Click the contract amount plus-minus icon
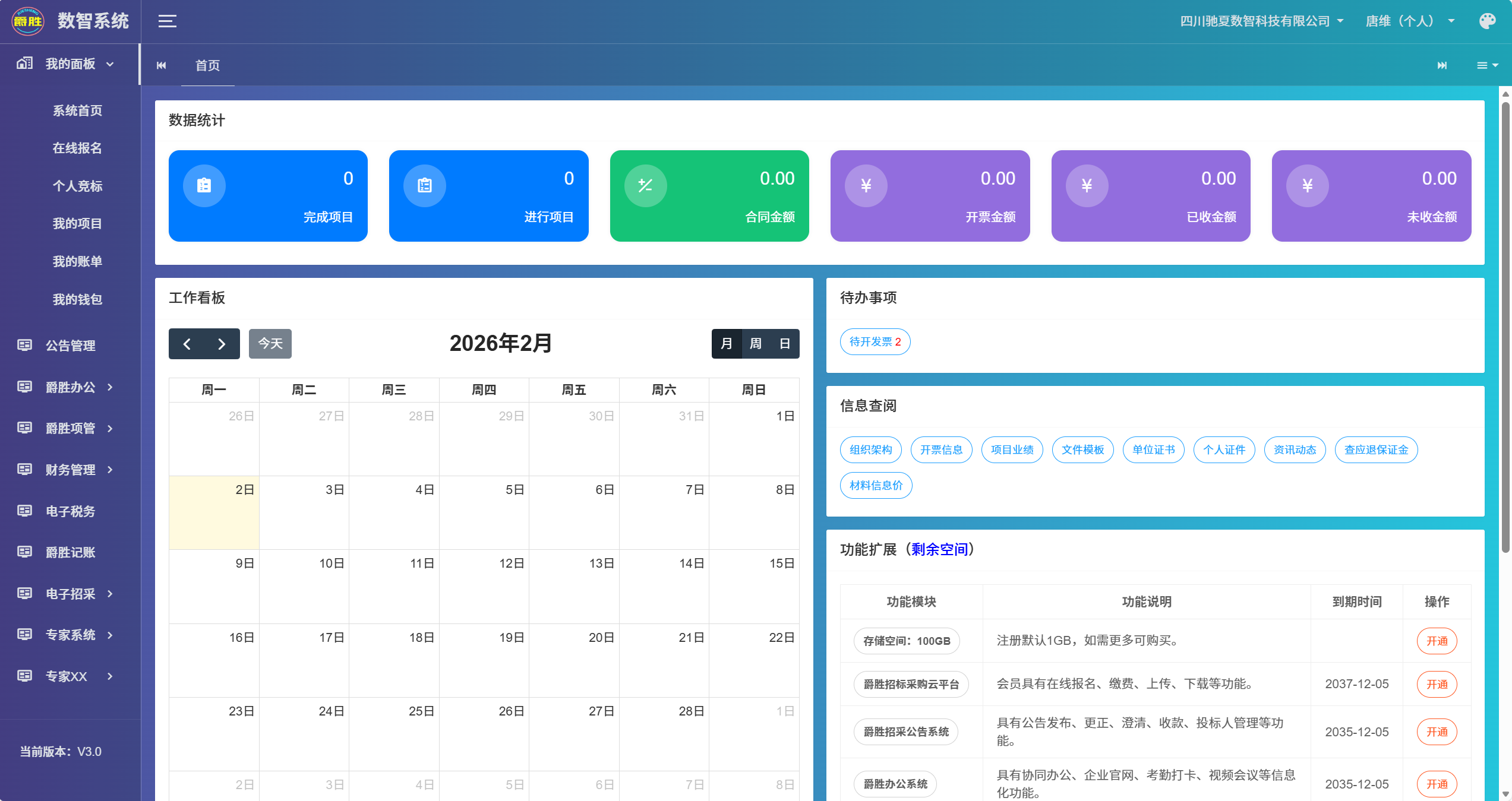Viewport: 1512px width, 801px height. point(645,186)
